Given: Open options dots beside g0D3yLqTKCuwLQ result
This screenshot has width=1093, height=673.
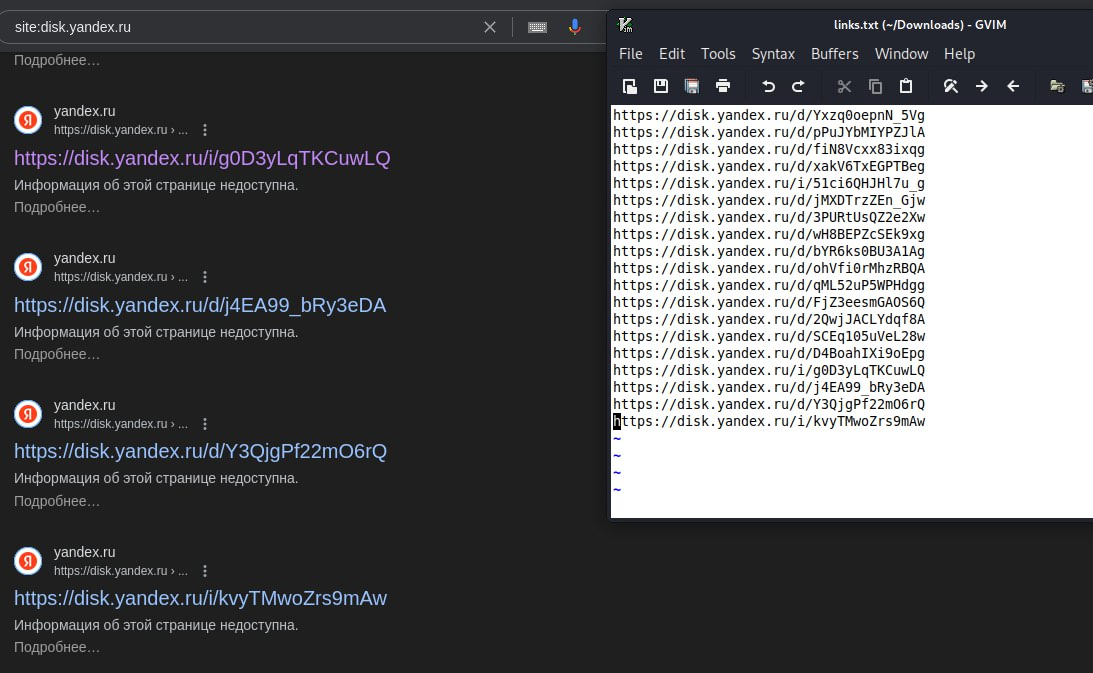Looking at the screenshot, I should pos(205,130).
